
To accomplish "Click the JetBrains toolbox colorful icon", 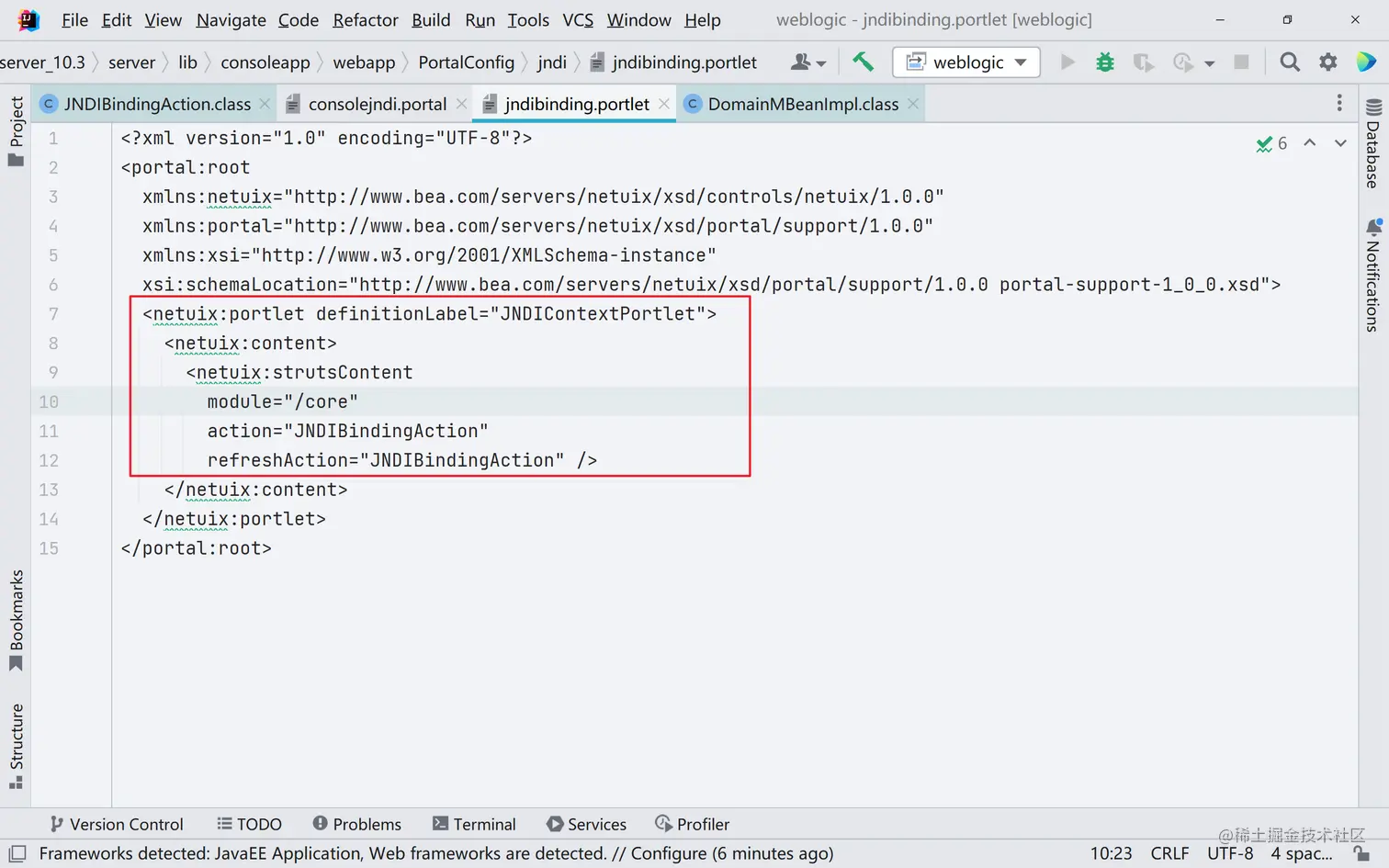I will (1366, 62).
